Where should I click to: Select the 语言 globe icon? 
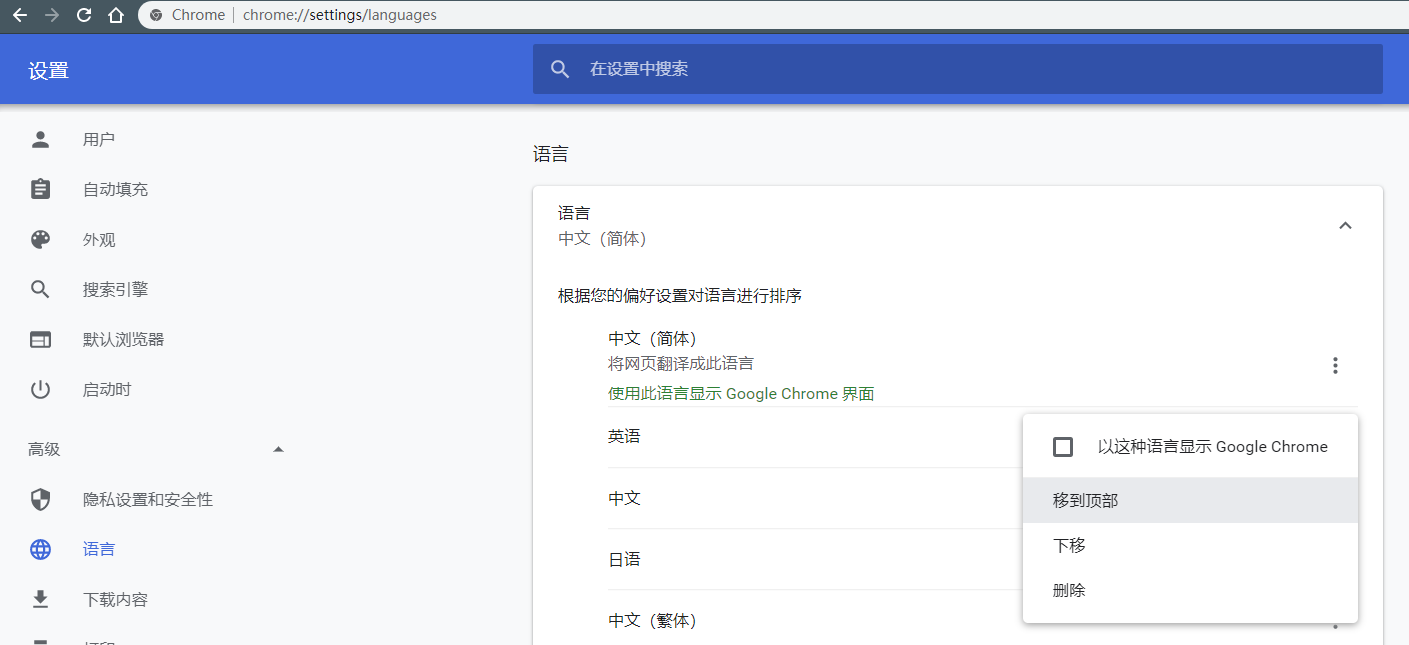click(x=40, y=549)
